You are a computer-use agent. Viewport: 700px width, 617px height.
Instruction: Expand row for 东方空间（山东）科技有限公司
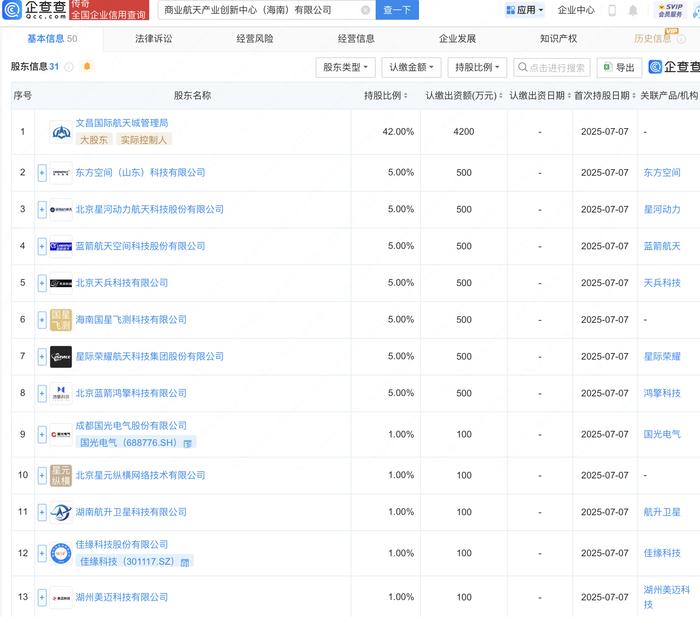42,173
